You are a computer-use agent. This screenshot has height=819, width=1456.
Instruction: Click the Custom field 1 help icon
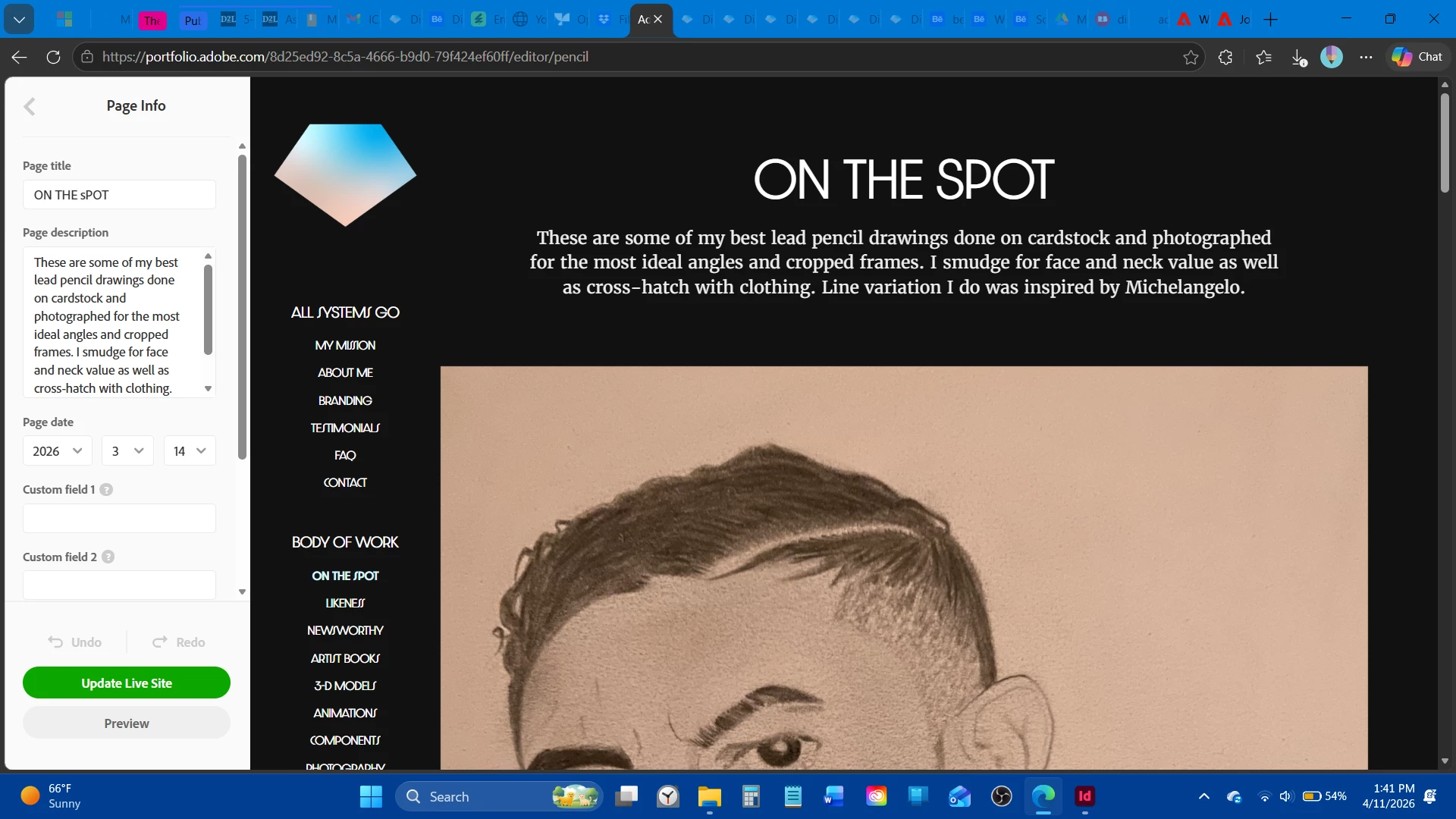point(106,490)
